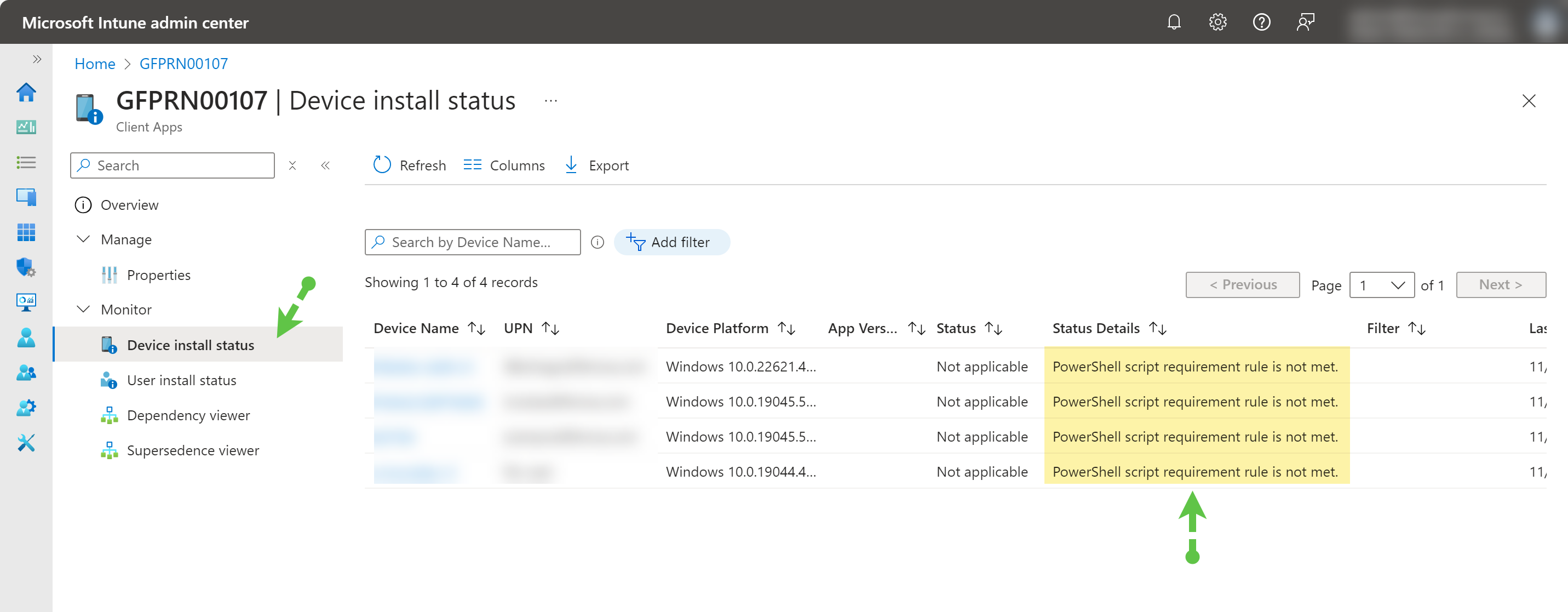The image size is (1568, 612).
Task: Click the Home breadcrumb link
Action: [x=95, y=64]
